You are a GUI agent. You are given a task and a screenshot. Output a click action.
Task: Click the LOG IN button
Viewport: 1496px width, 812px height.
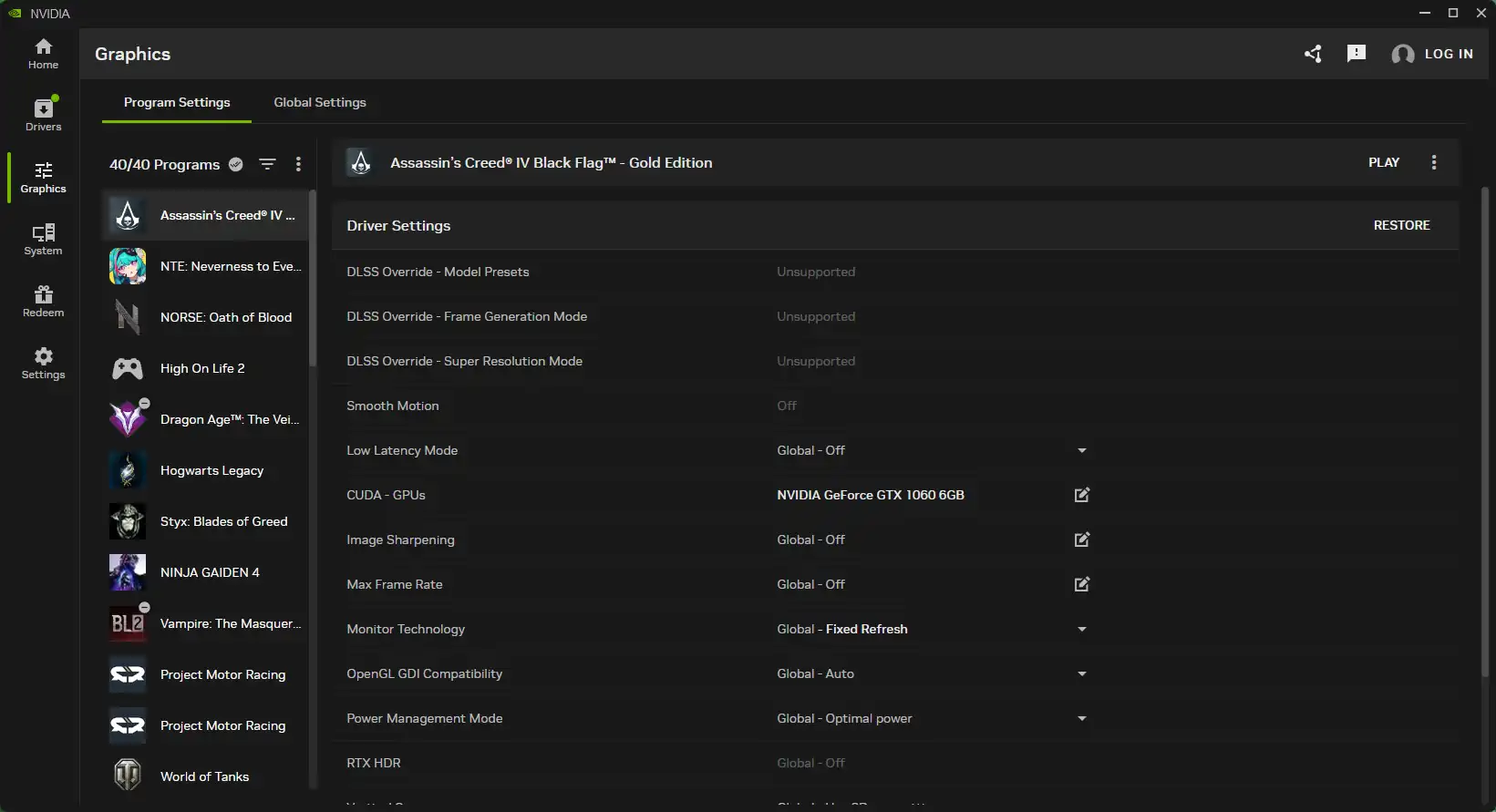[x=1432, y=54]
